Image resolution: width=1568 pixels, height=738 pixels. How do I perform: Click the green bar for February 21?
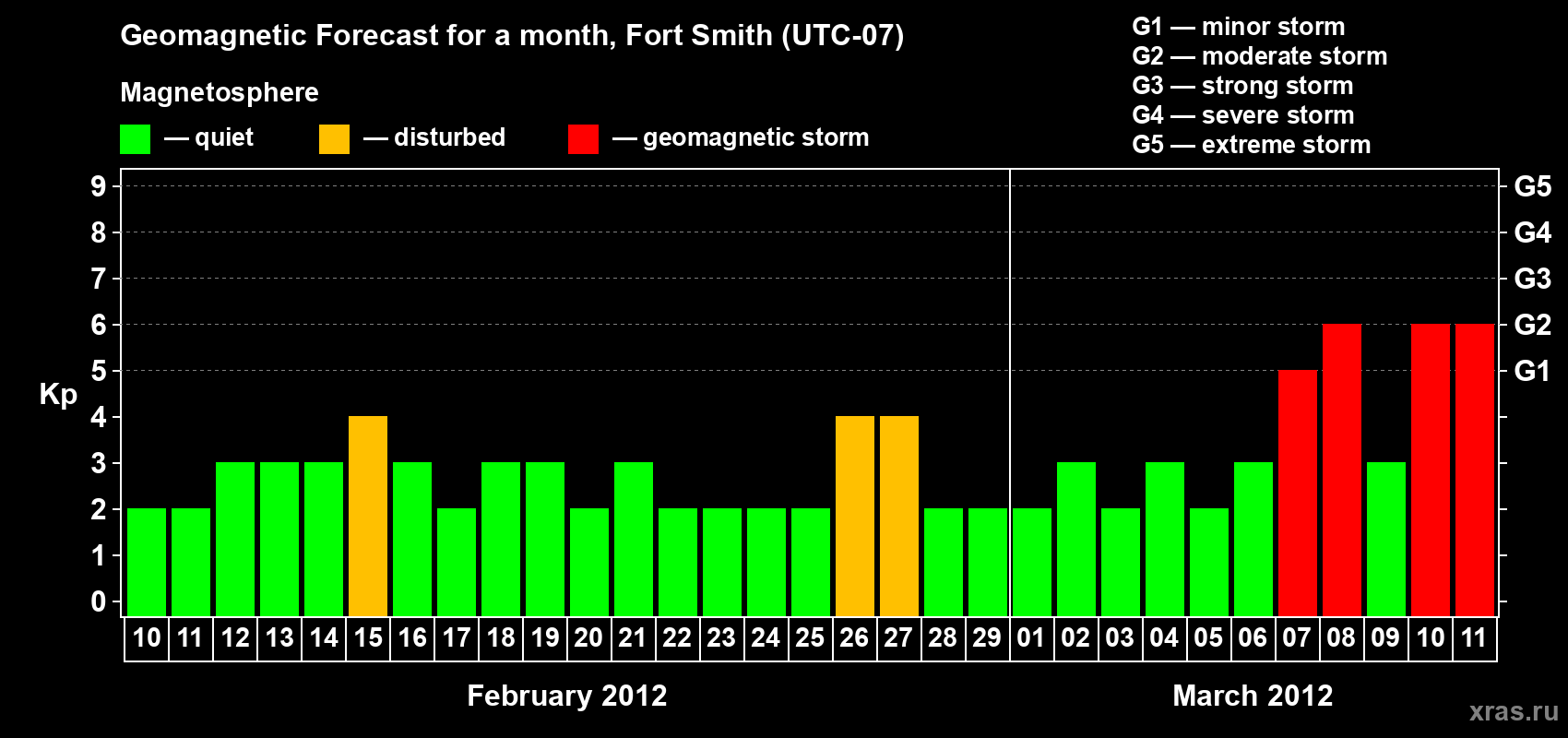pos(634,540)
